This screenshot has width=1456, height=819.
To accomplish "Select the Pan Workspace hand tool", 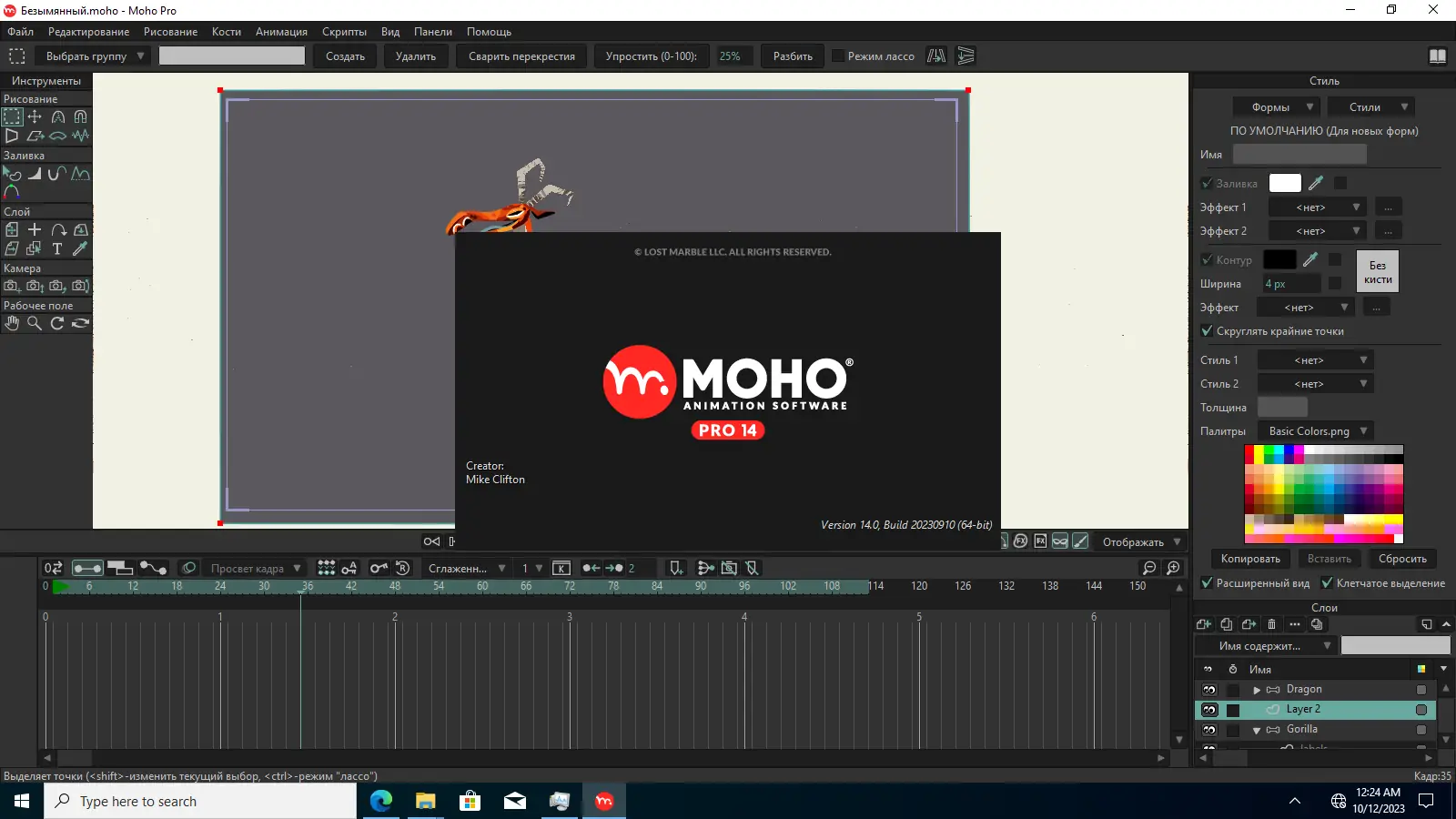I will point(12,323).
